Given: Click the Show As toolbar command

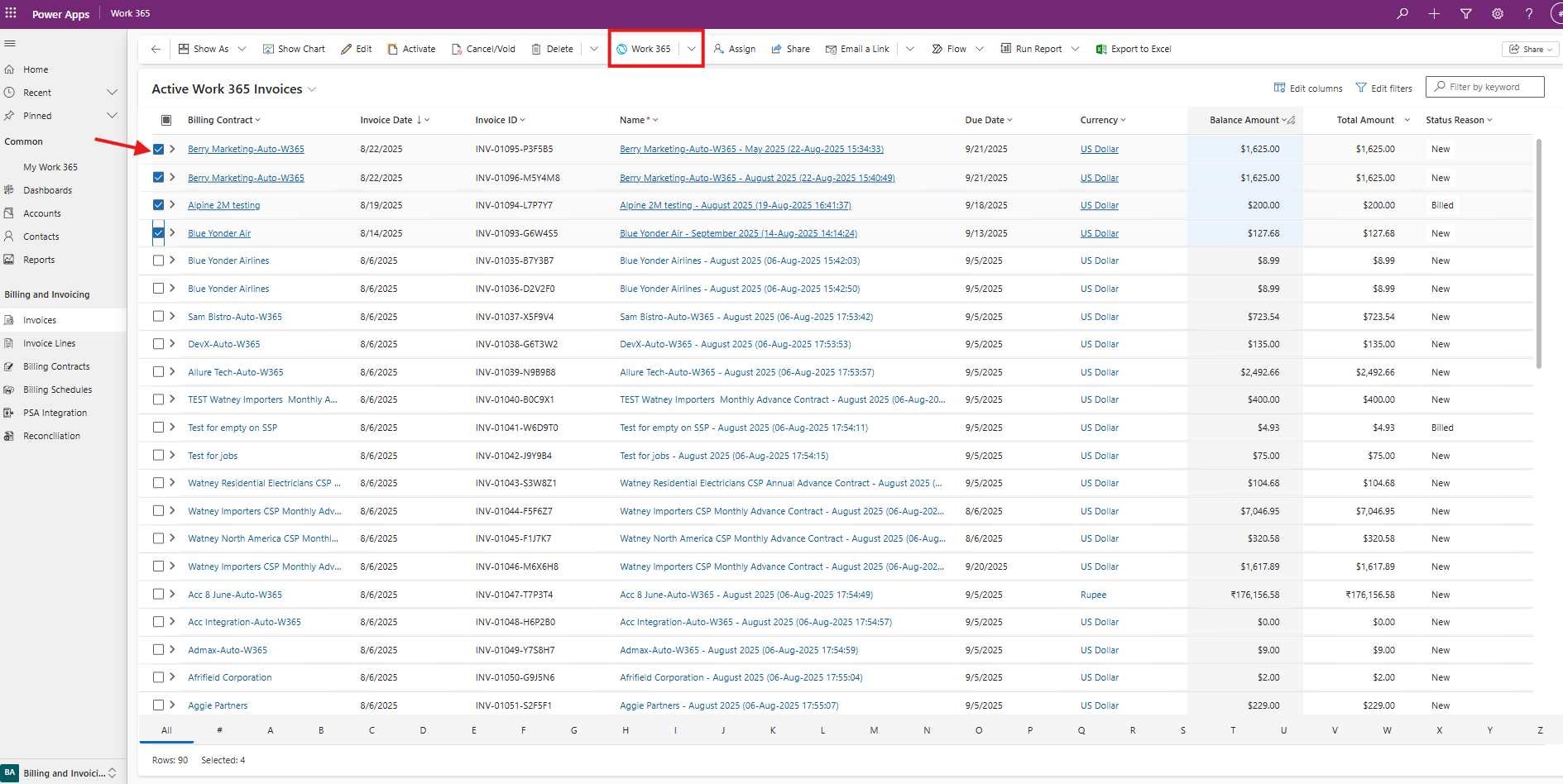Looking at the screenshot, I should [x=204, y=49].
